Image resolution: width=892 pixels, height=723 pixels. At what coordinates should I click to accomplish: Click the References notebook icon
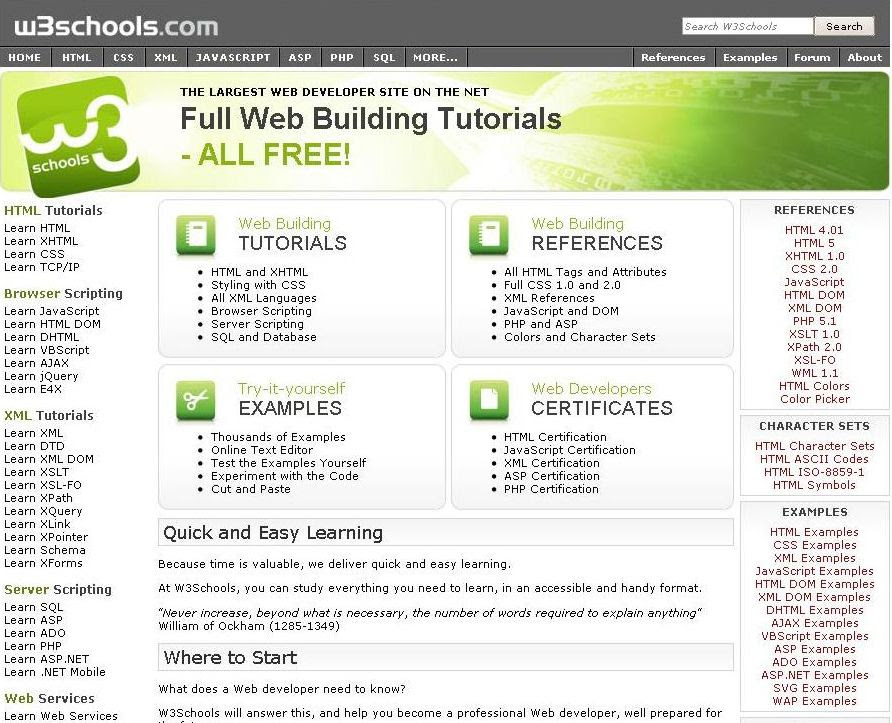click(x=489, y=234)
